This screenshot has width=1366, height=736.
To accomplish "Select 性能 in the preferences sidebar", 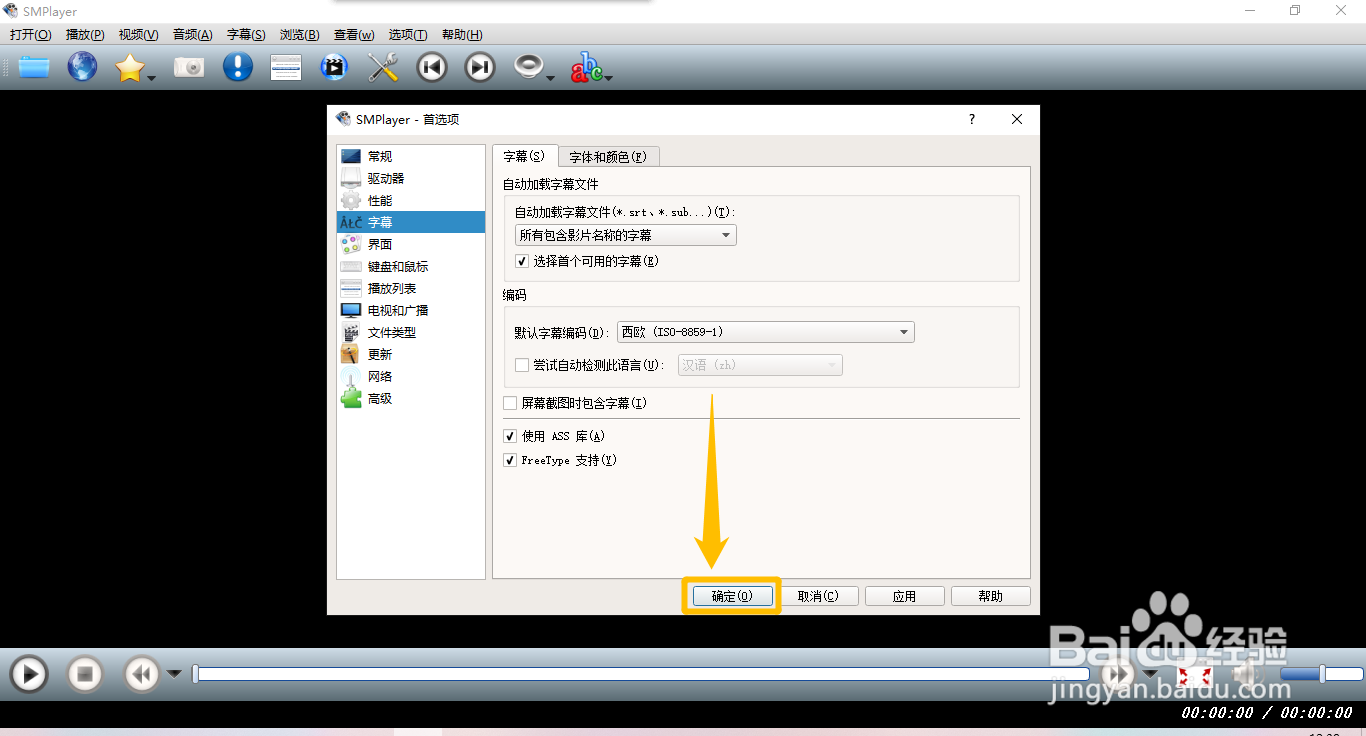I will (411, 200).
